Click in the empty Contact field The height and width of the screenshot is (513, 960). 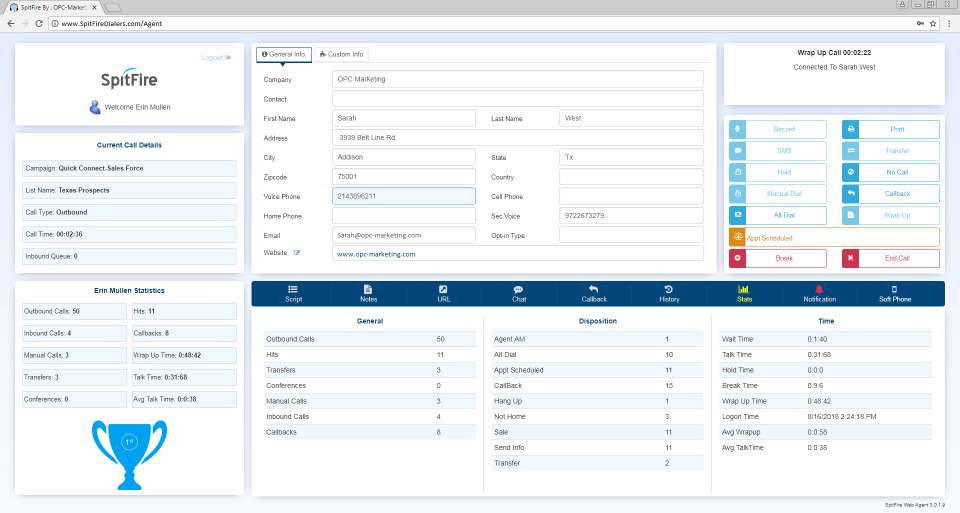tap(517, 99)
